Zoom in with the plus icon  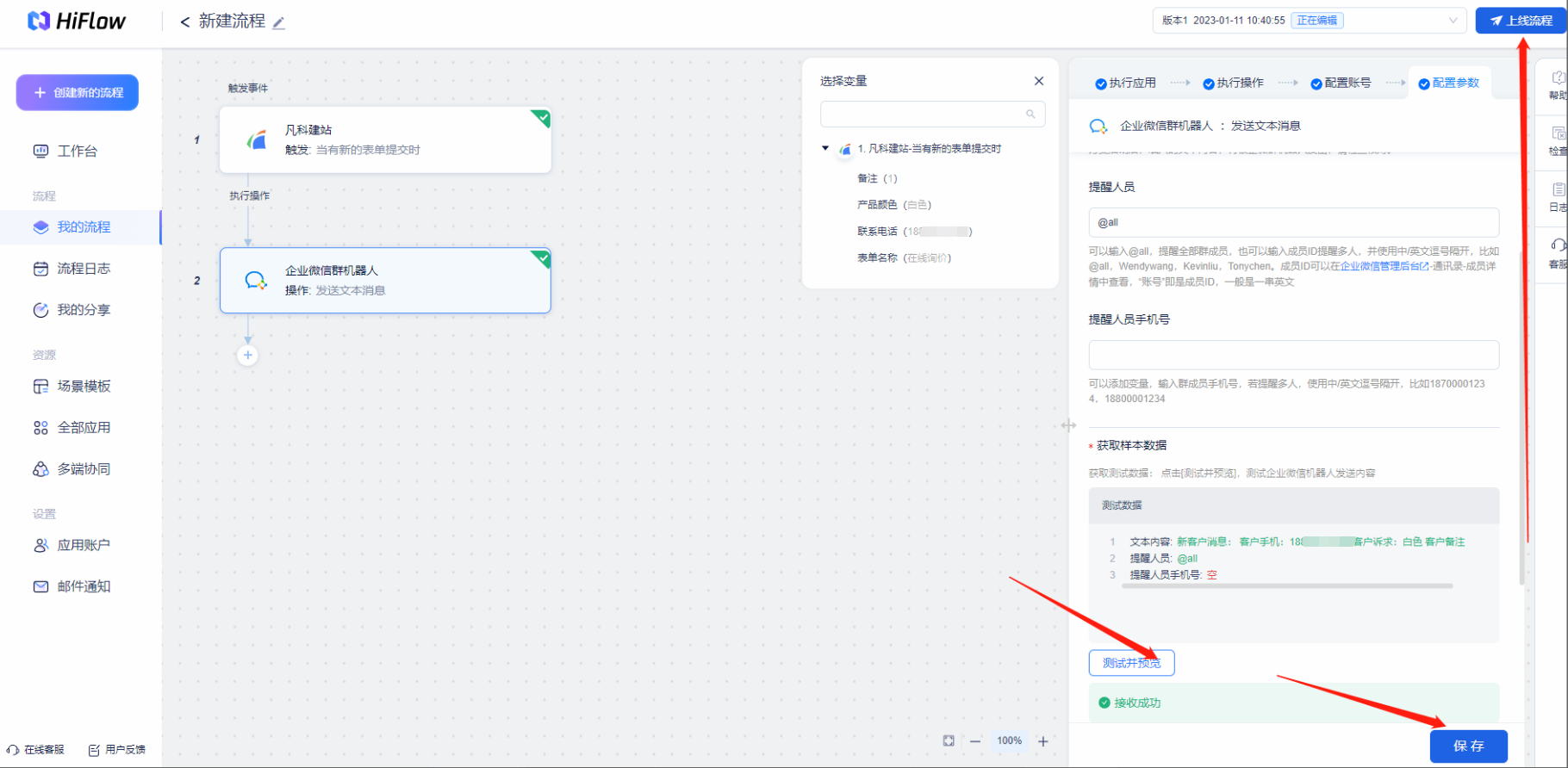point(1042,741)
